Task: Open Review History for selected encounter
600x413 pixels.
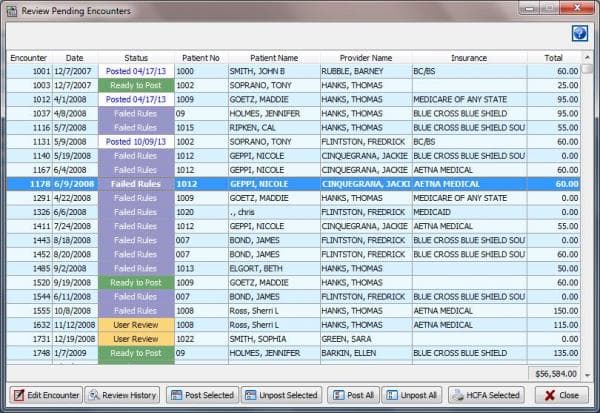Action: coord(122,395)
